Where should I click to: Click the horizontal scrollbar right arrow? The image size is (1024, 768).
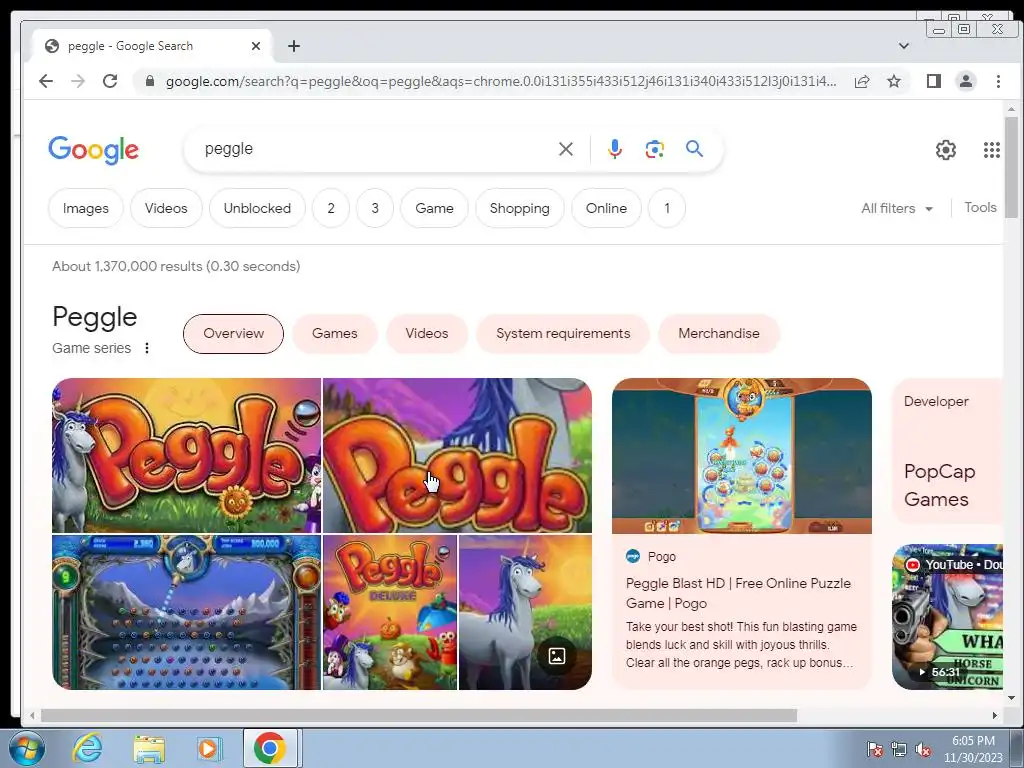coord(995,715)
